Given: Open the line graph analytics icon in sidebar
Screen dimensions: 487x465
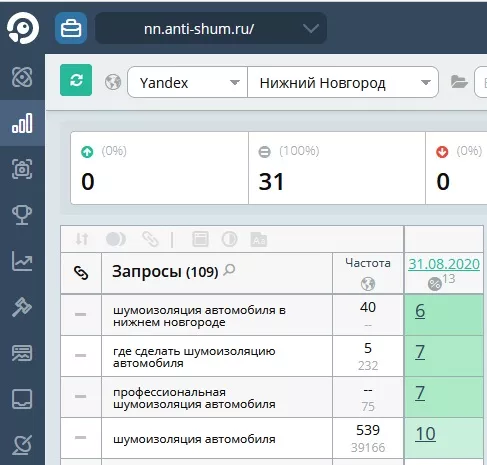Looking at the screenshot, I should click(22, 261).
